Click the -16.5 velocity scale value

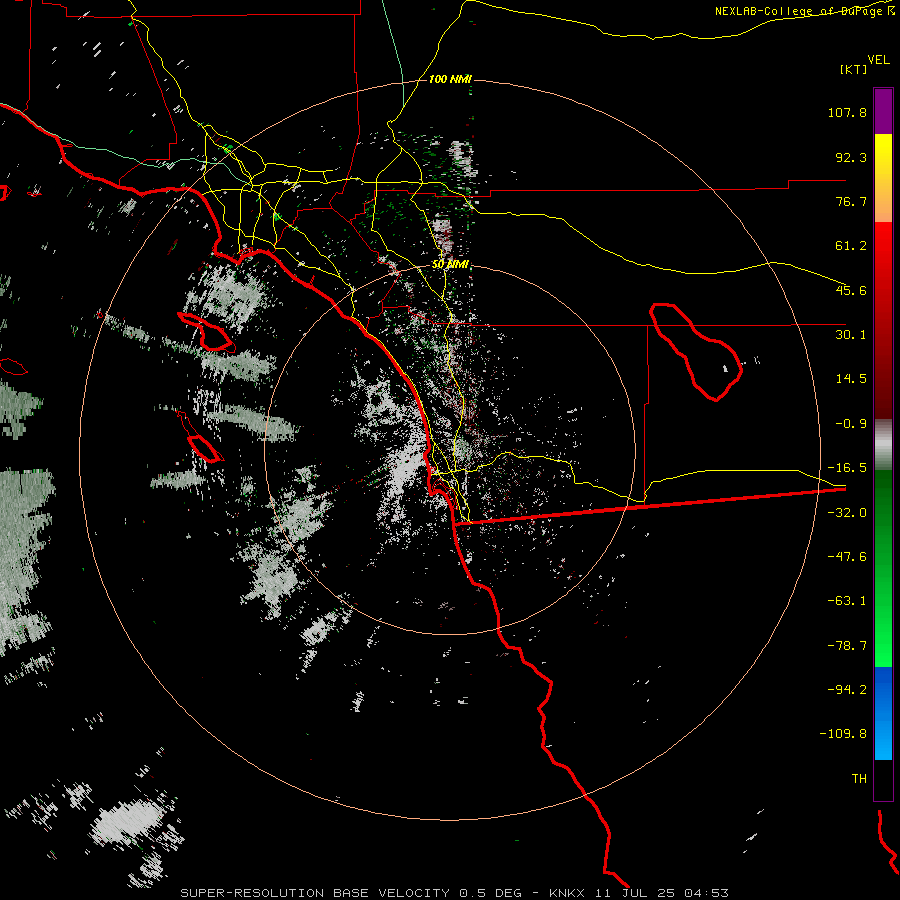pos(847,468)
